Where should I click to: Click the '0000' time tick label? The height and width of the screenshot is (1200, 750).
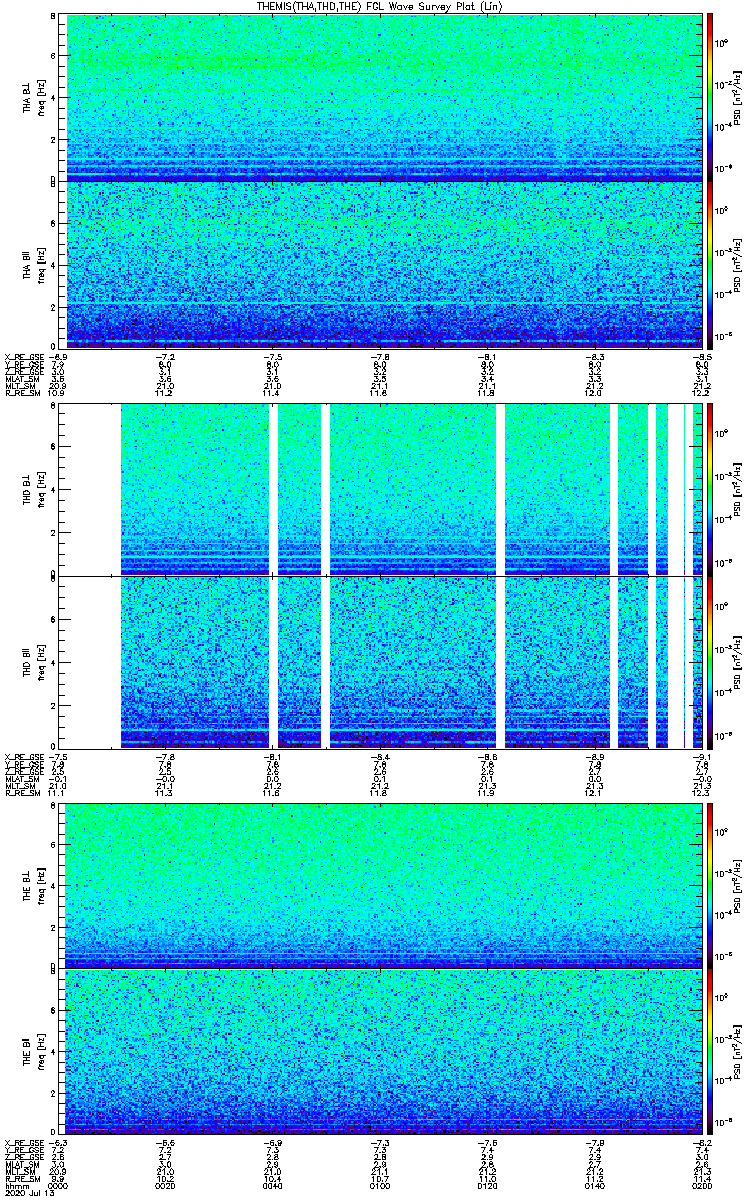(x=60, y=1186)
